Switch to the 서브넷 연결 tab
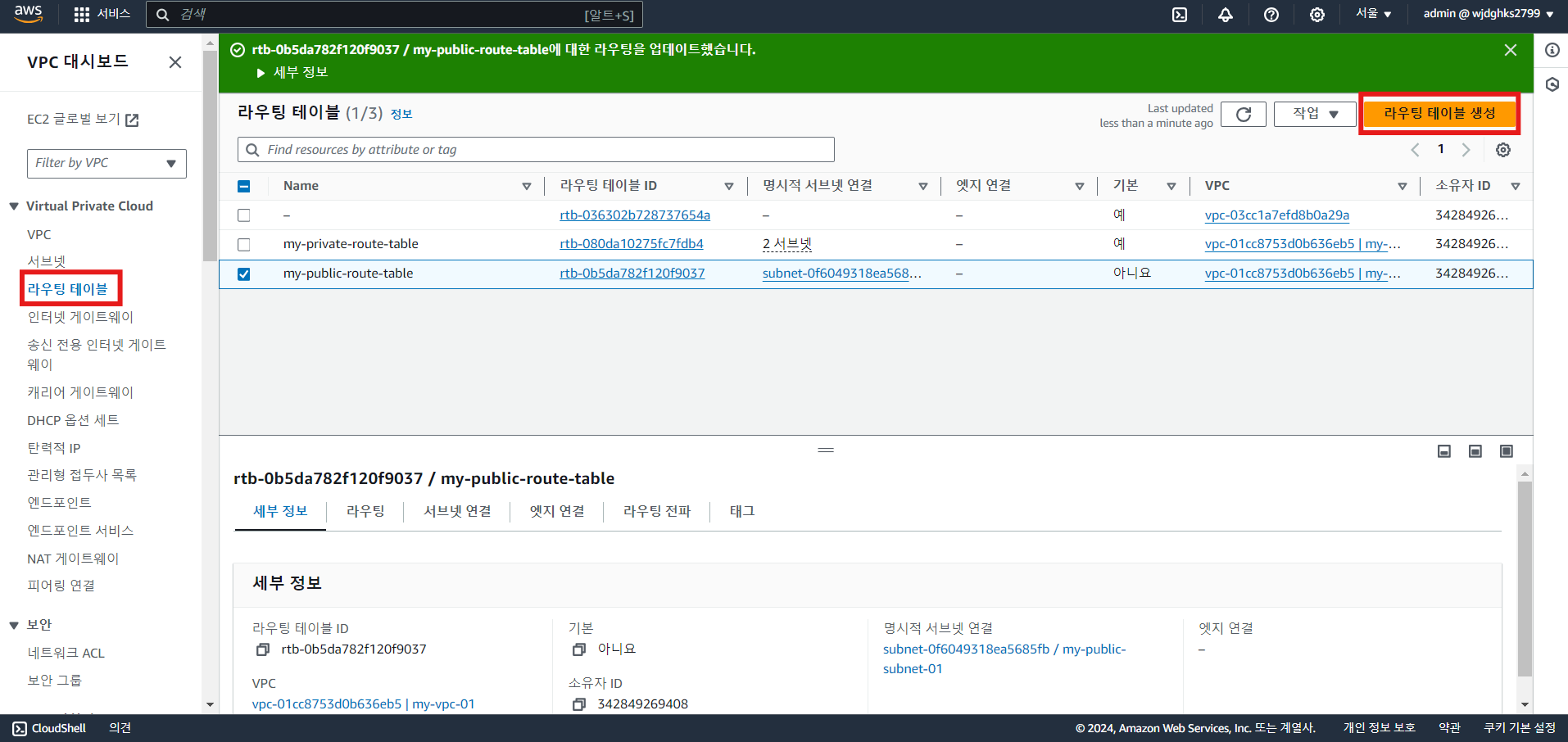The image size is (1568, 742). [457, 511]
